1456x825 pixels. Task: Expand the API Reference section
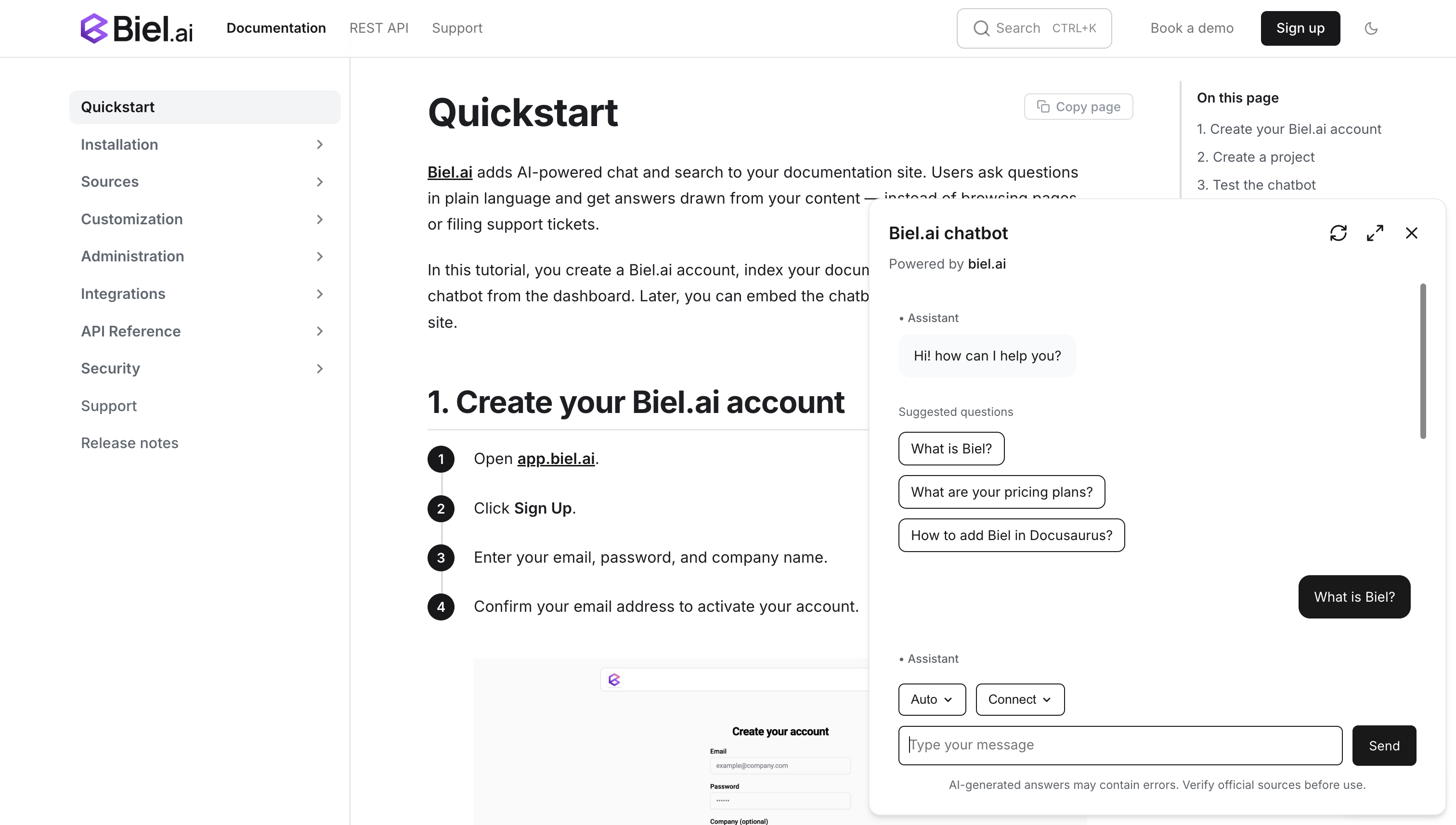click(x=320, y=331)
